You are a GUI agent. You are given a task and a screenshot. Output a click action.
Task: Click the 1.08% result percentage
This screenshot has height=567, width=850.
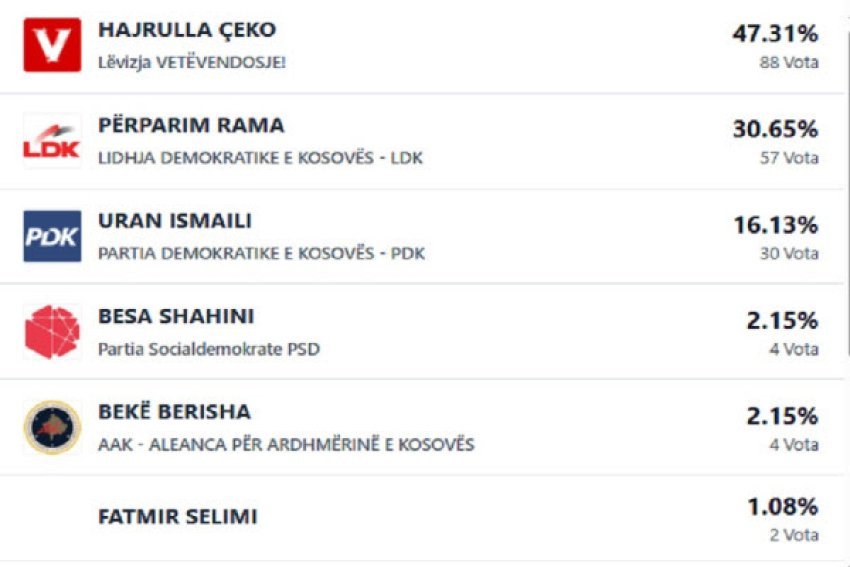(x=782, y=507)
